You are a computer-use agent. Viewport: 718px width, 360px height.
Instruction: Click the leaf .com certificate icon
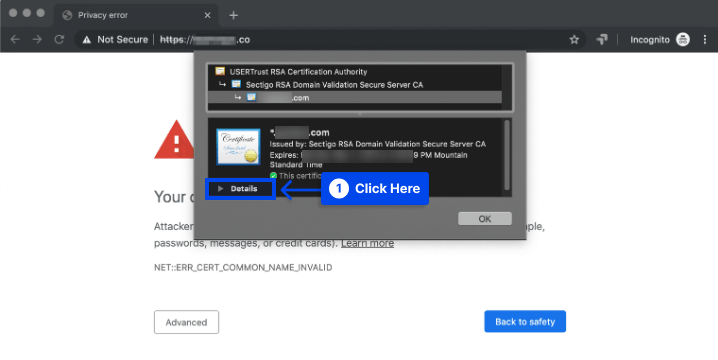tap(251, 97)
